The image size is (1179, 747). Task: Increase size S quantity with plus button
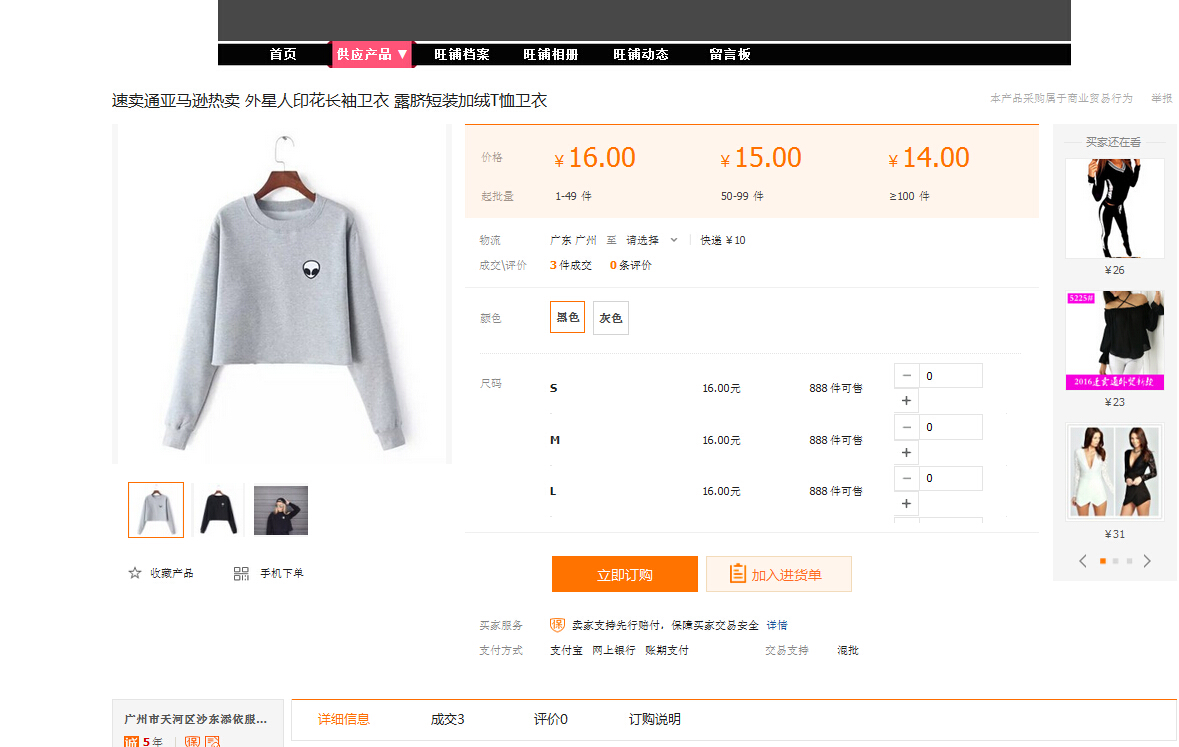(x=906, y=401)
